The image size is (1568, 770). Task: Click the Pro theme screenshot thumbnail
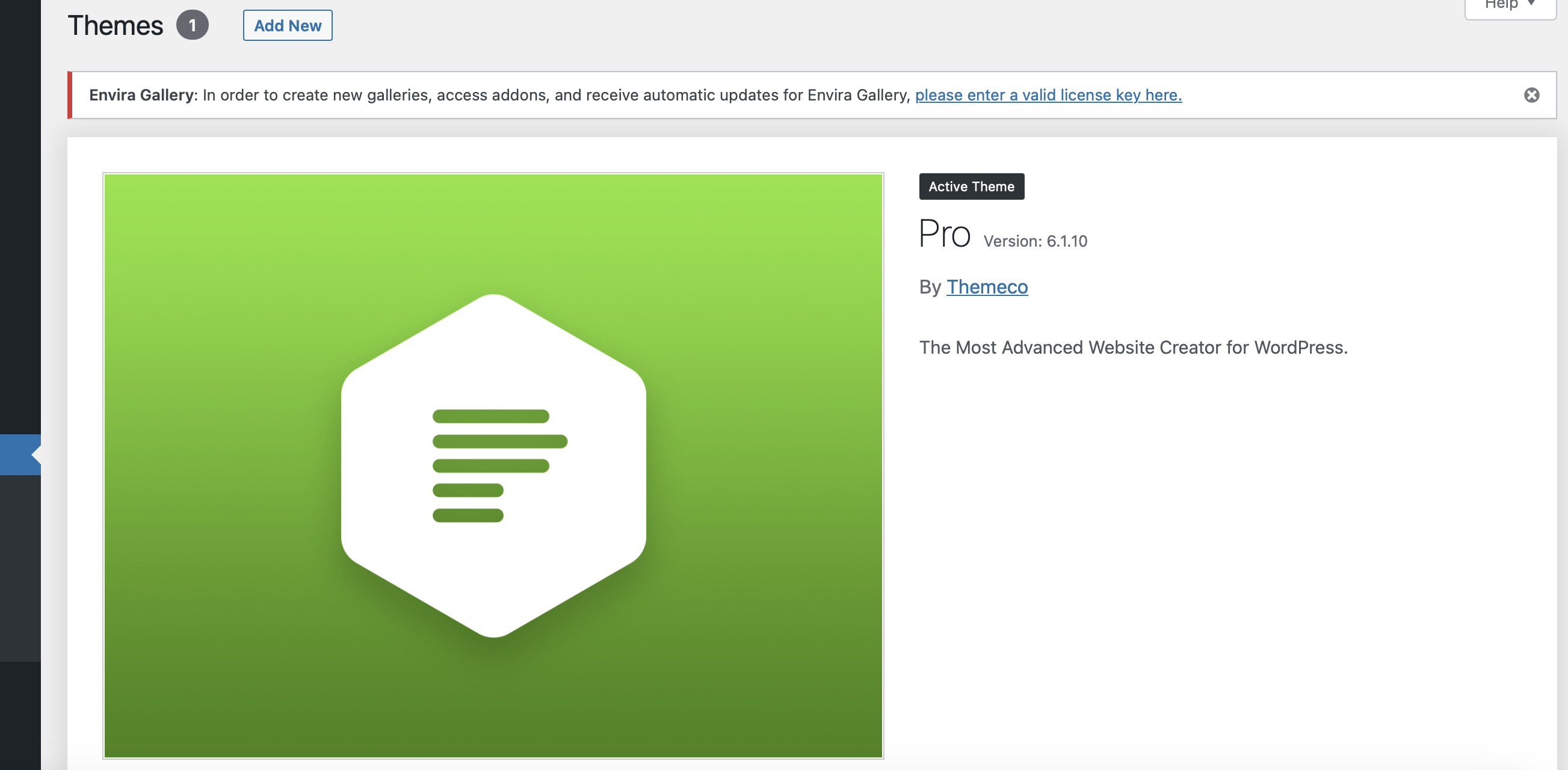tap(493, 466)
